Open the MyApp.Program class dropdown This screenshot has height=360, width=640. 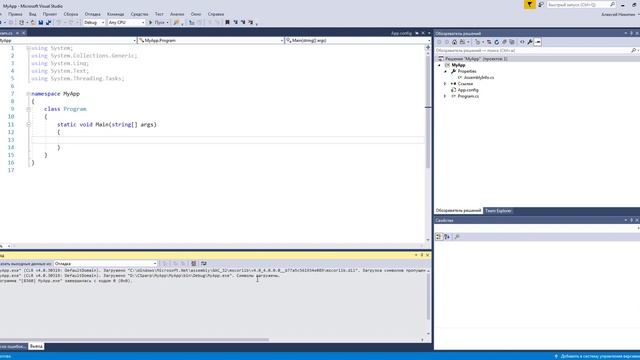pos(211,40)
